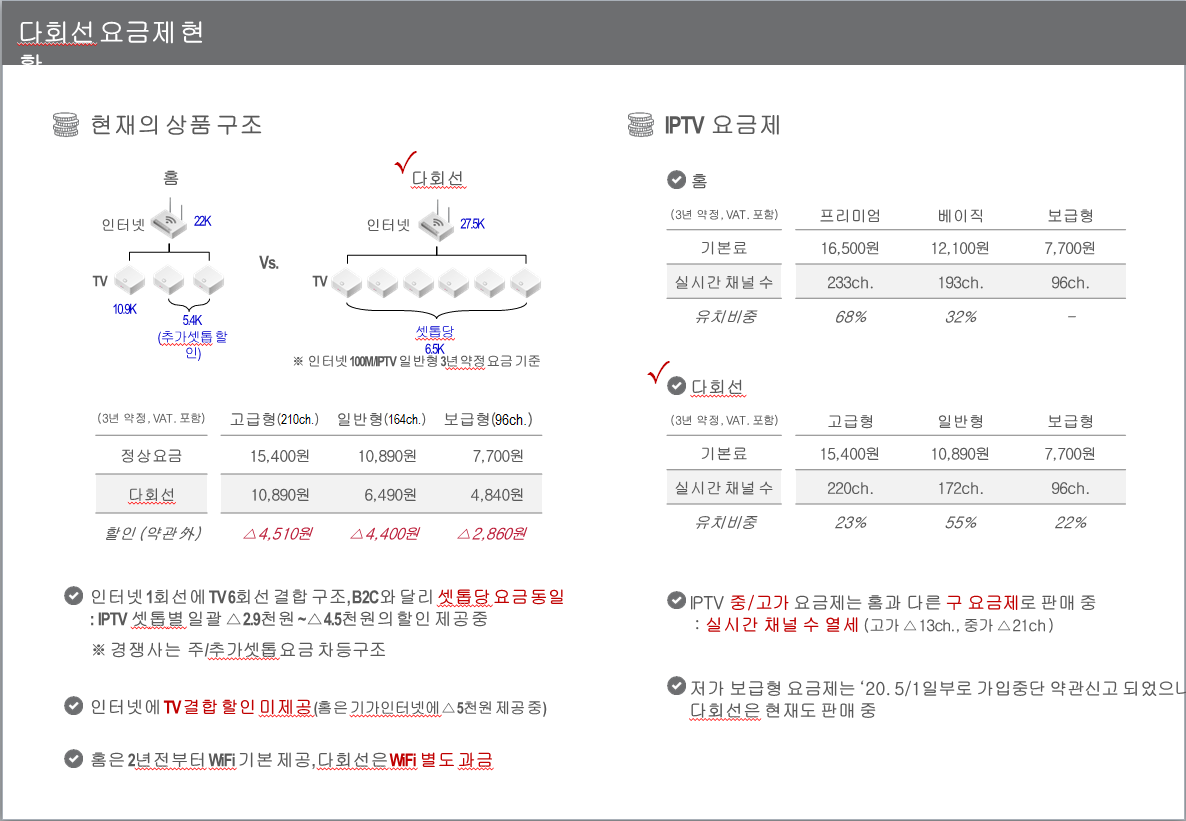
Task: Click the 220ch. channel count cell
Action: point(850,488)
